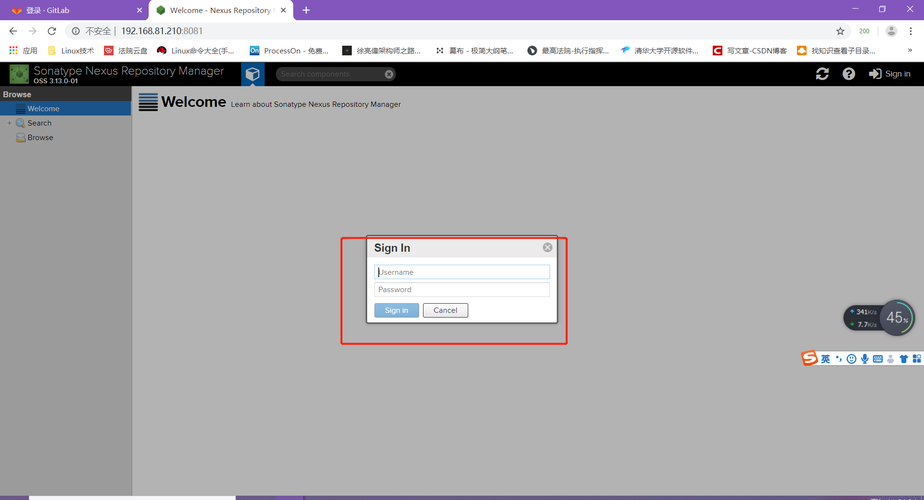The image size is (924, 500).
Task: Close the Nexus Repository tab
Action: 283,10
